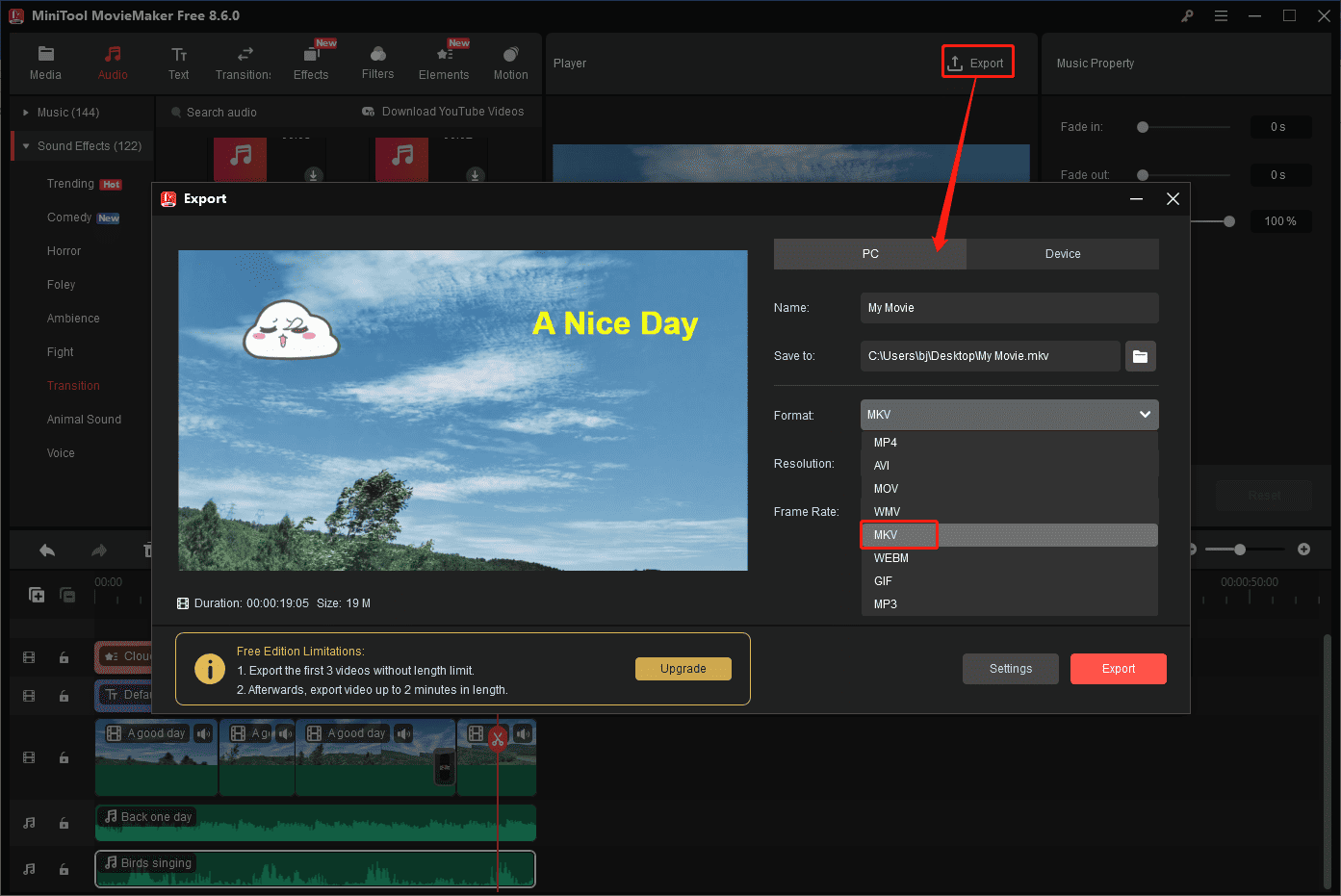Image resolution: width=1341 pixels, height=896 pixels.
Task: Click Export button in the Player header
Action: click(977, 64)
